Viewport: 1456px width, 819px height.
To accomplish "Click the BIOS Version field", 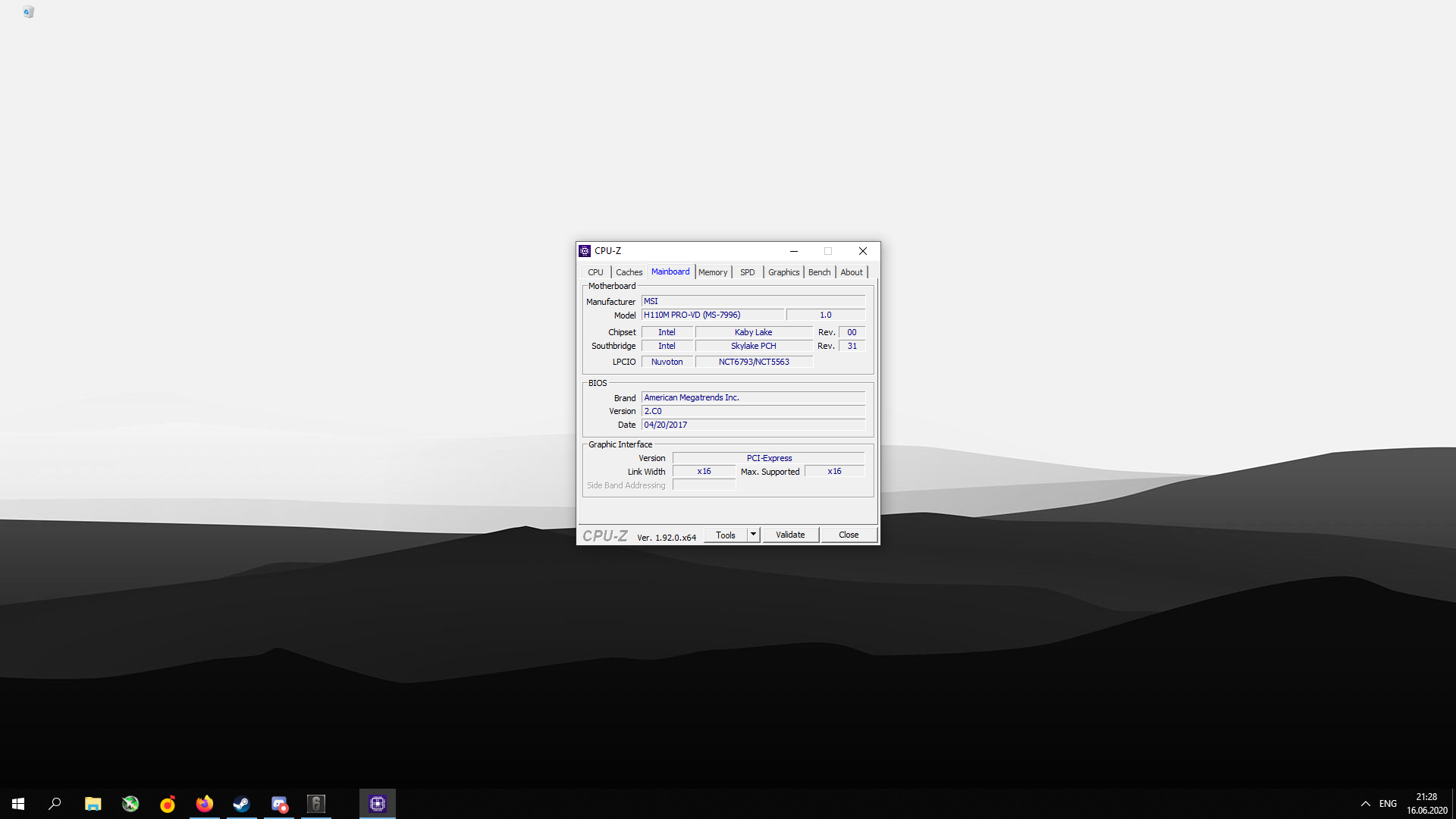I will [752, 411].
